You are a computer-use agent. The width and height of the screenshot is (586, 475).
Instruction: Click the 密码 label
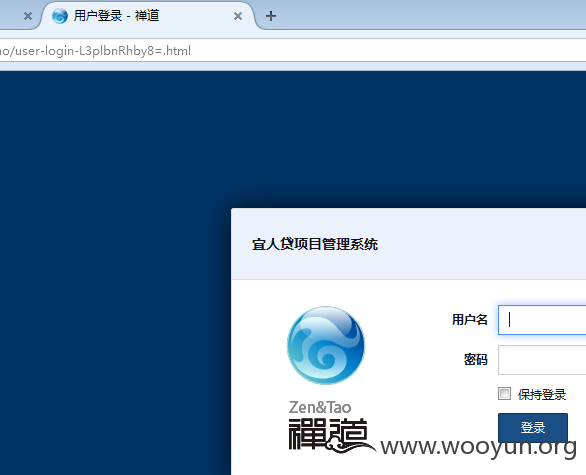coord(475,360)
